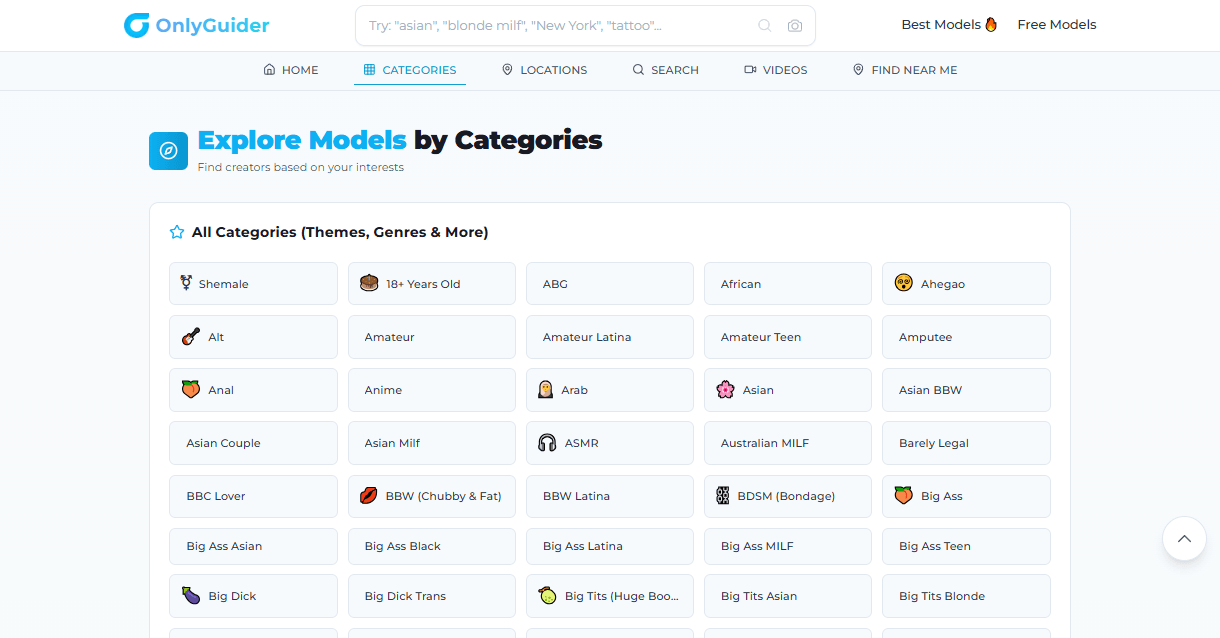This screenshot has width=1220, height=638.
Task: Click the headphones icon on the ASMR category
Action: (547, 443)
